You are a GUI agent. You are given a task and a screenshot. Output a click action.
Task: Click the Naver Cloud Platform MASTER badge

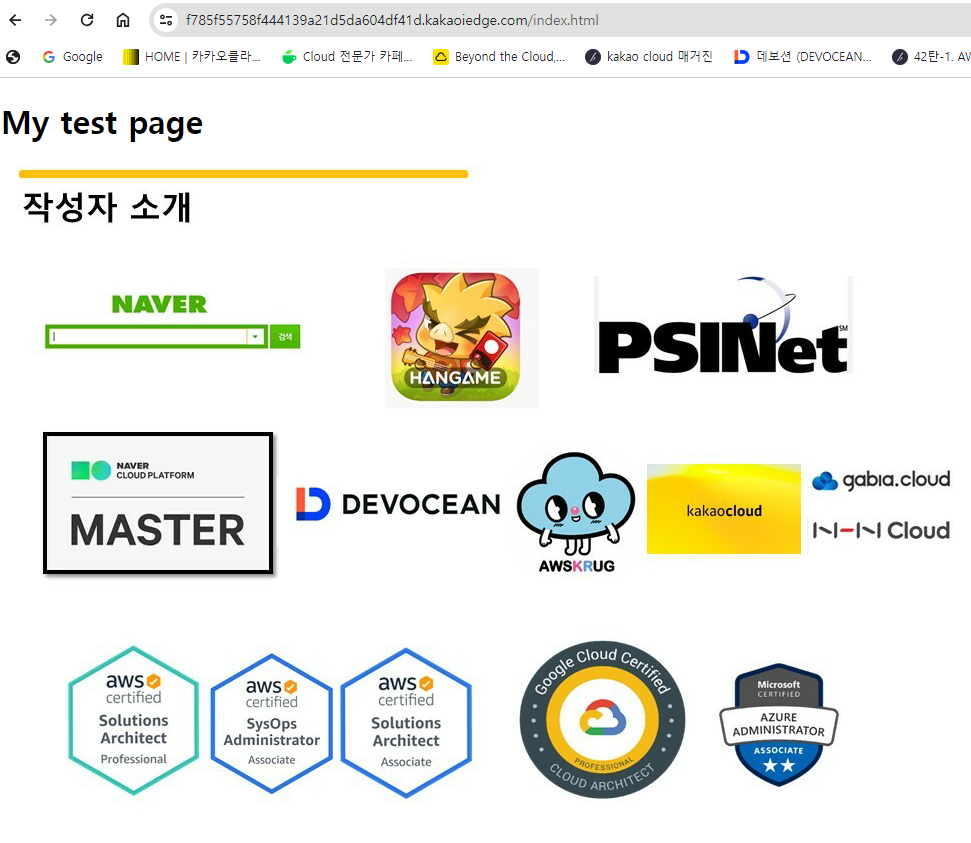pyautogui.click(x=158, y=503)
